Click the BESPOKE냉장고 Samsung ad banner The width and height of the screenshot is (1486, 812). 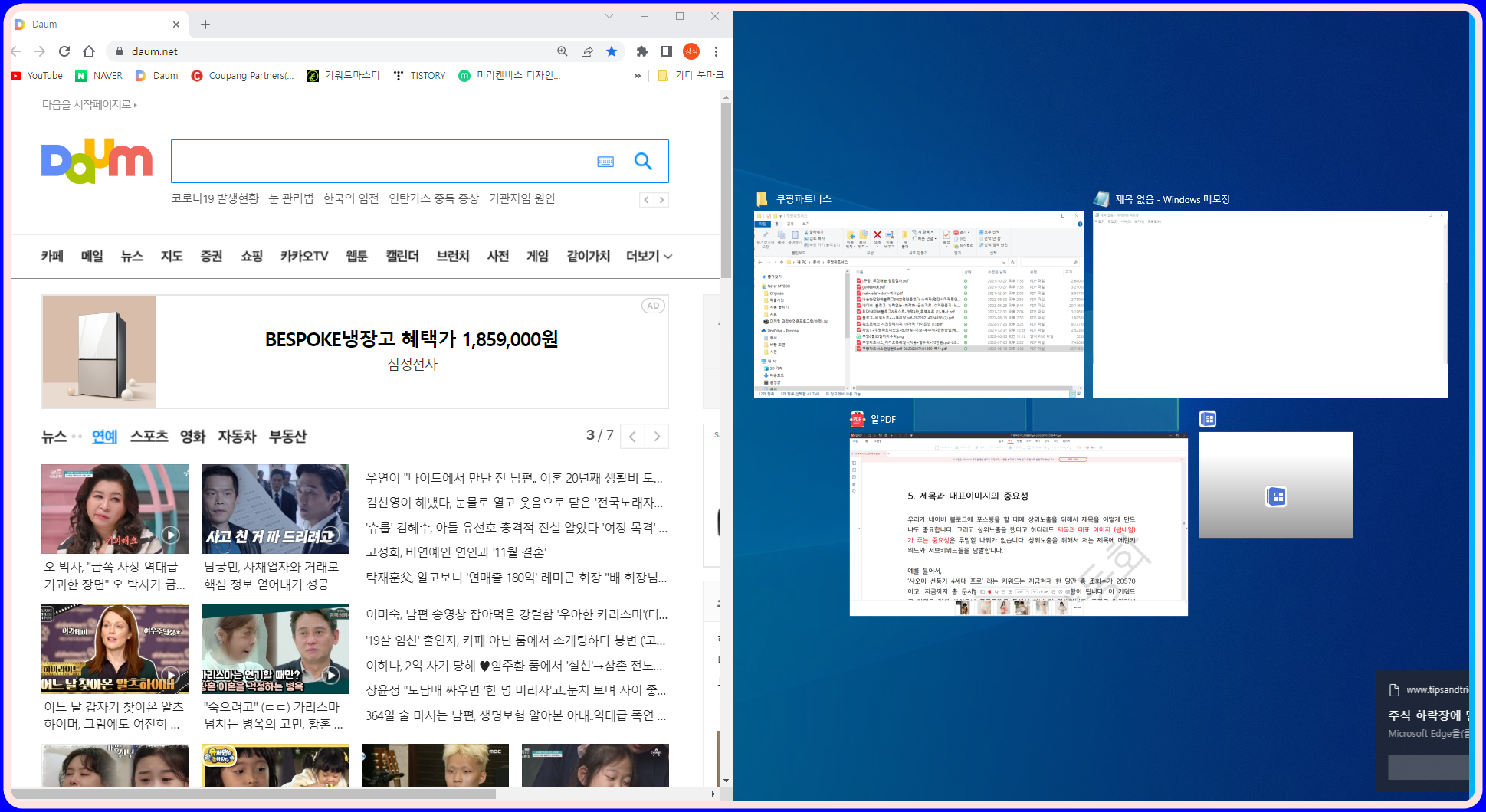click(x=355, y=352)
